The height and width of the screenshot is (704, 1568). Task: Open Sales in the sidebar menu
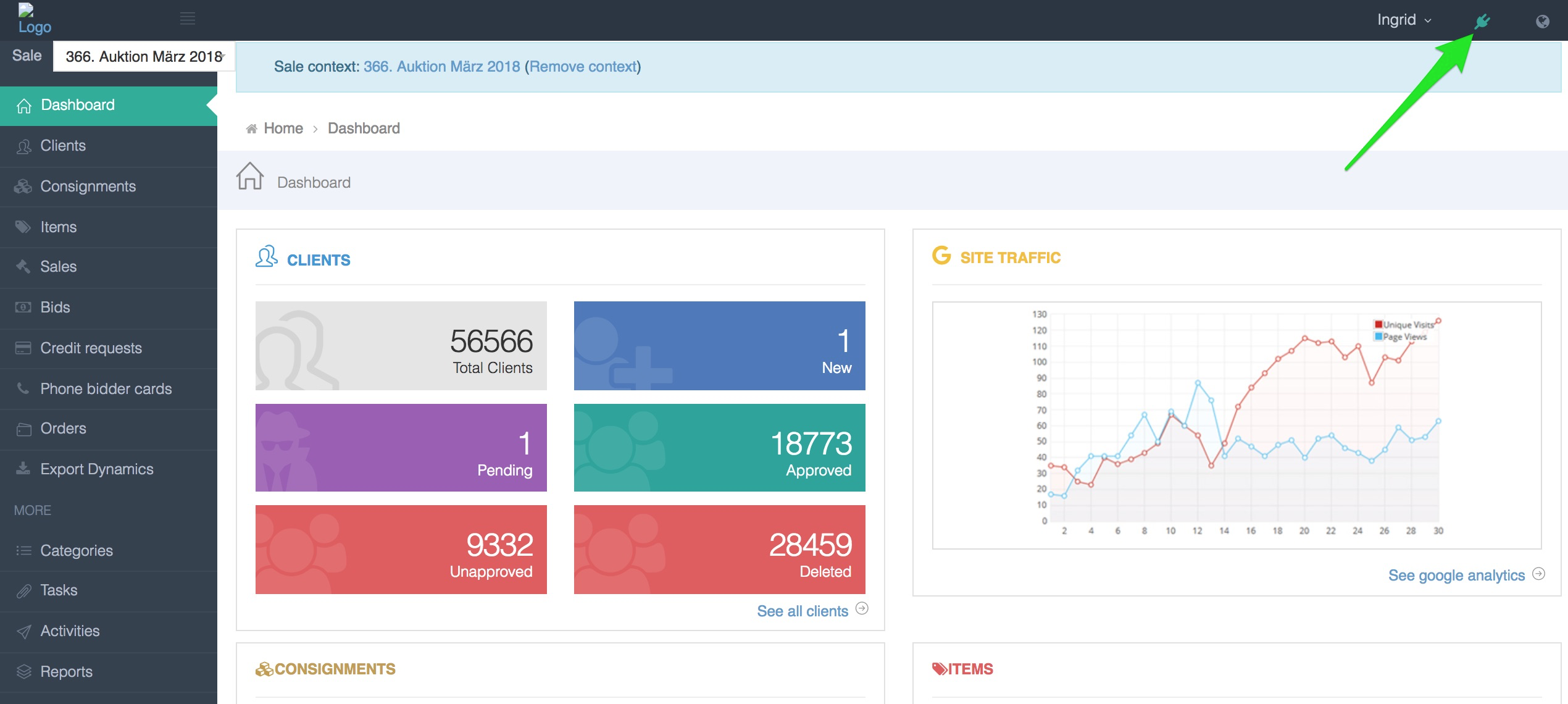(x=109, y=267)
